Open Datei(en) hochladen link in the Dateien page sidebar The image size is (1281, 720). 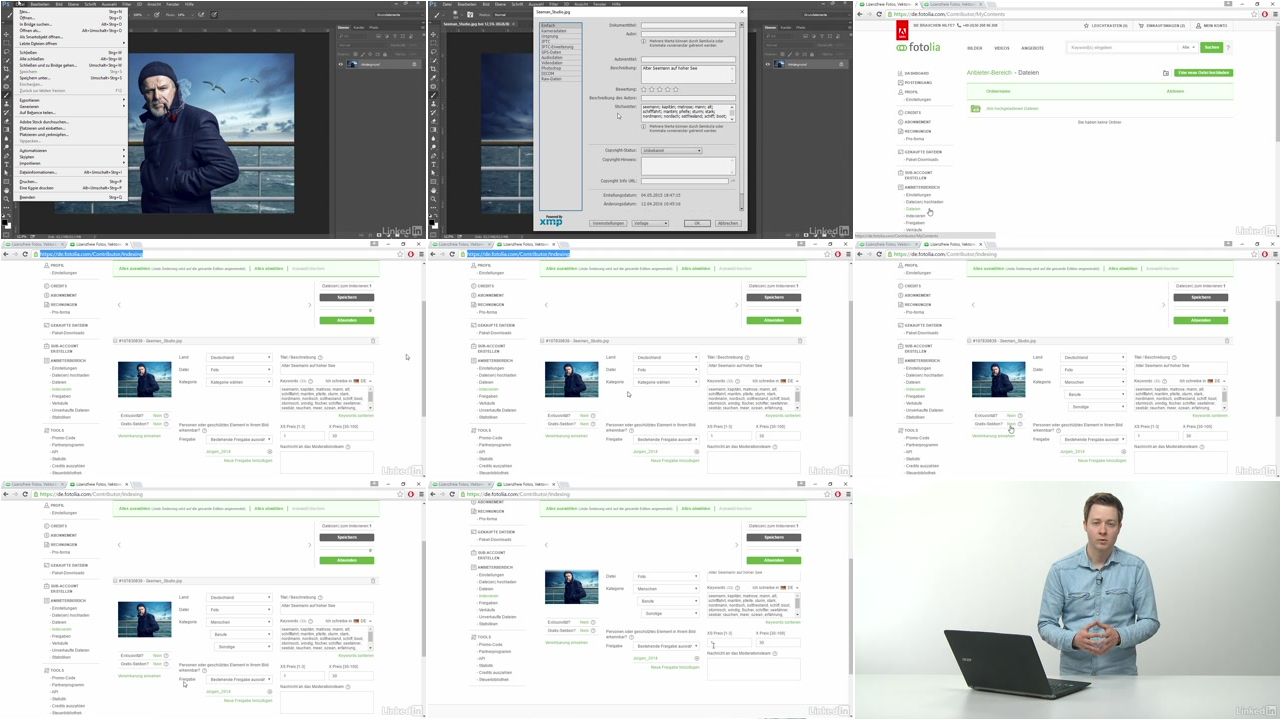pos(925,202)
